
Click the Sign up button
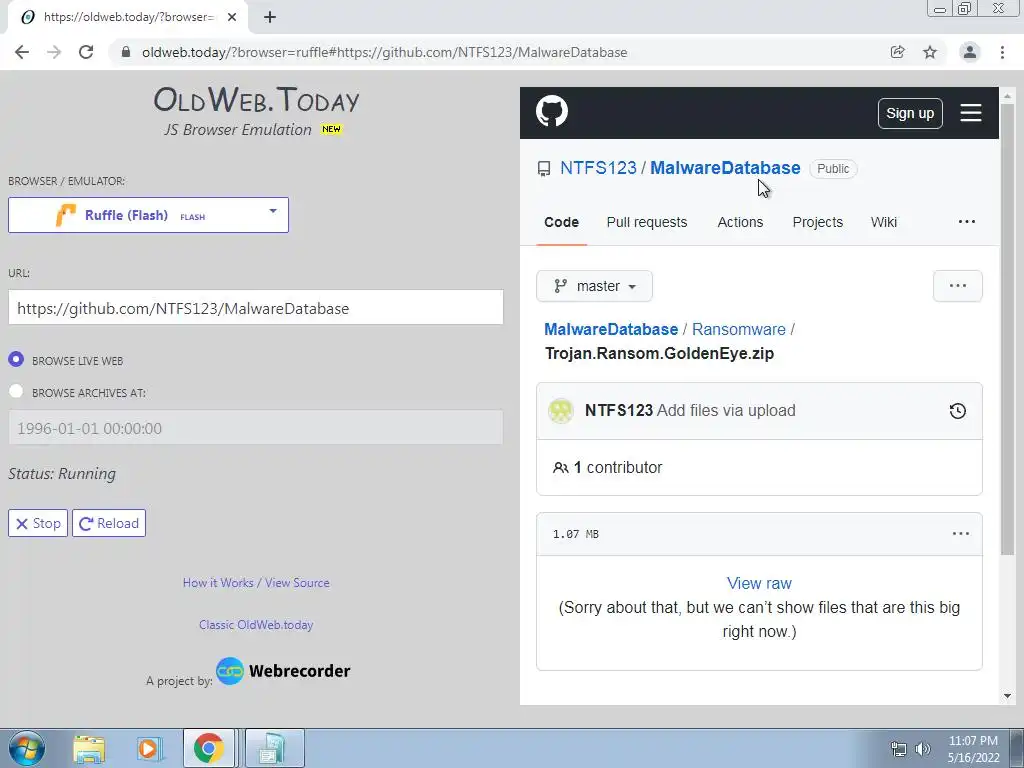[x=910, y=114]
